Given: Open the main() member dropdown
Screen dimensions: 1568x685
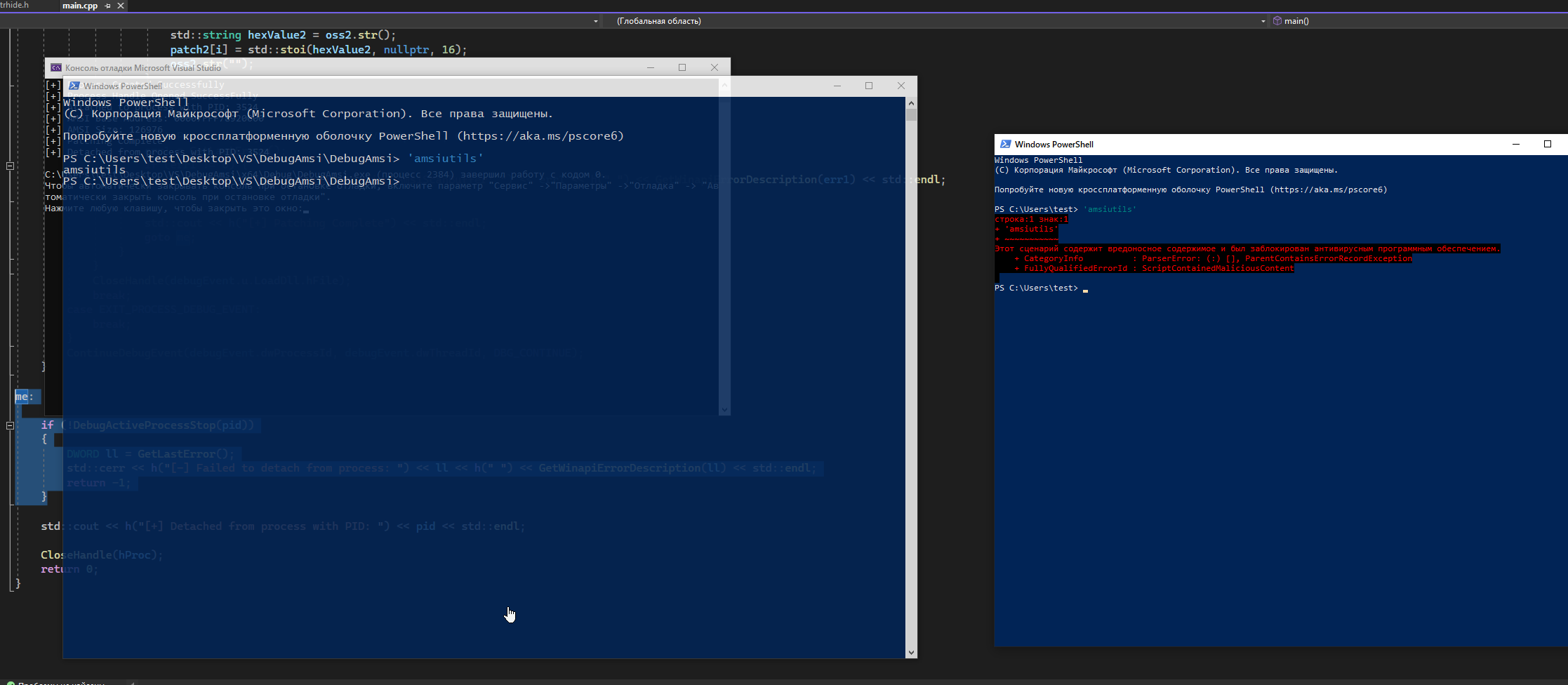Looking at the screenshot, I should 1418,21.
